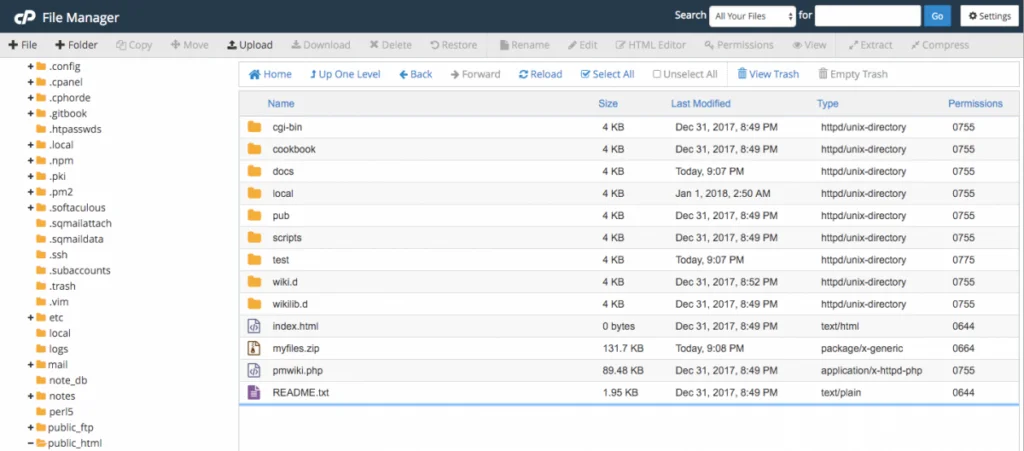Click the Go search button
Screen dimensions: 1024x451
(x=937, y=16)
